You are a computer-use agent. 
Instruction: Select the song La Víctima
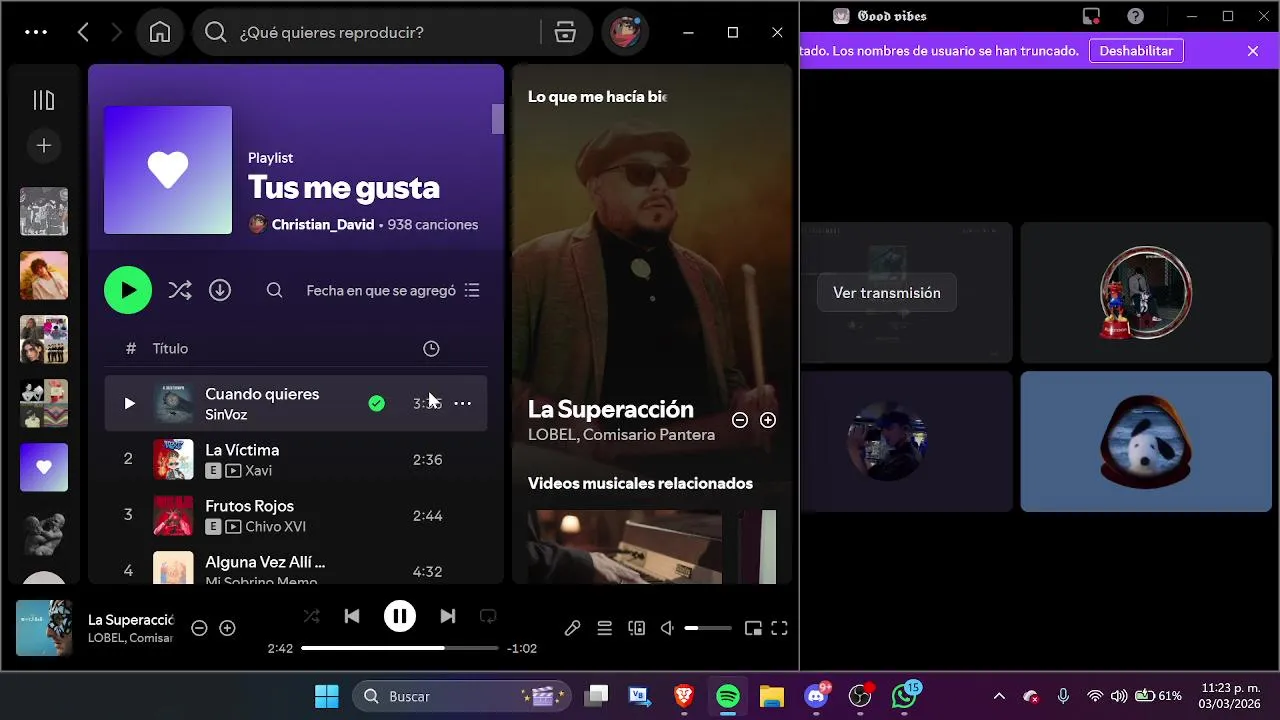point(242,450)
